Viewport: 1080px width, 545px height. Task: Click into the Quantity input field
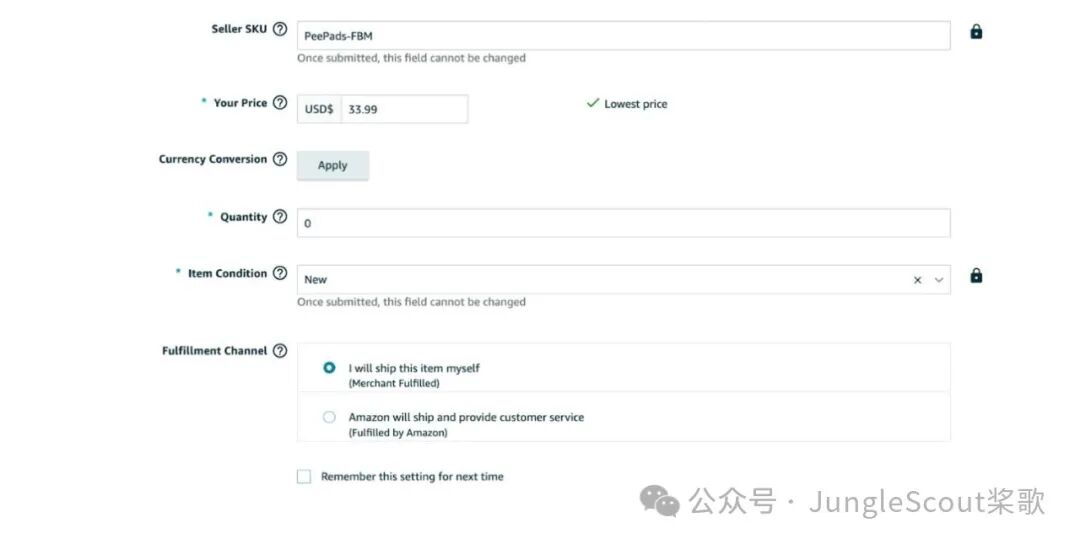pos(622,223)
